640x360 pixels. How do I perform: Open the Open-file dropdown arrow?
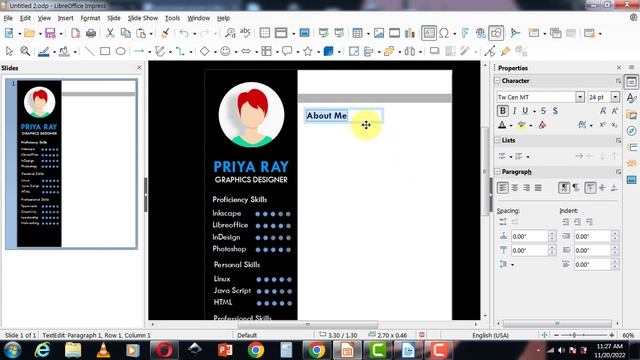click(x=40, y=33)
